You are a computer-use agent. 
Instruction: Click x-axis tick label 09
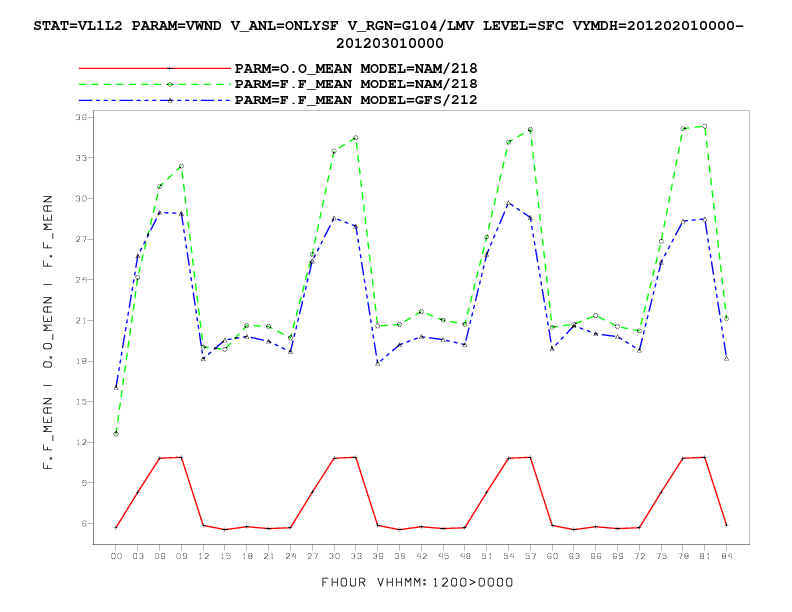pyautogui.click(x=181, y=556)
